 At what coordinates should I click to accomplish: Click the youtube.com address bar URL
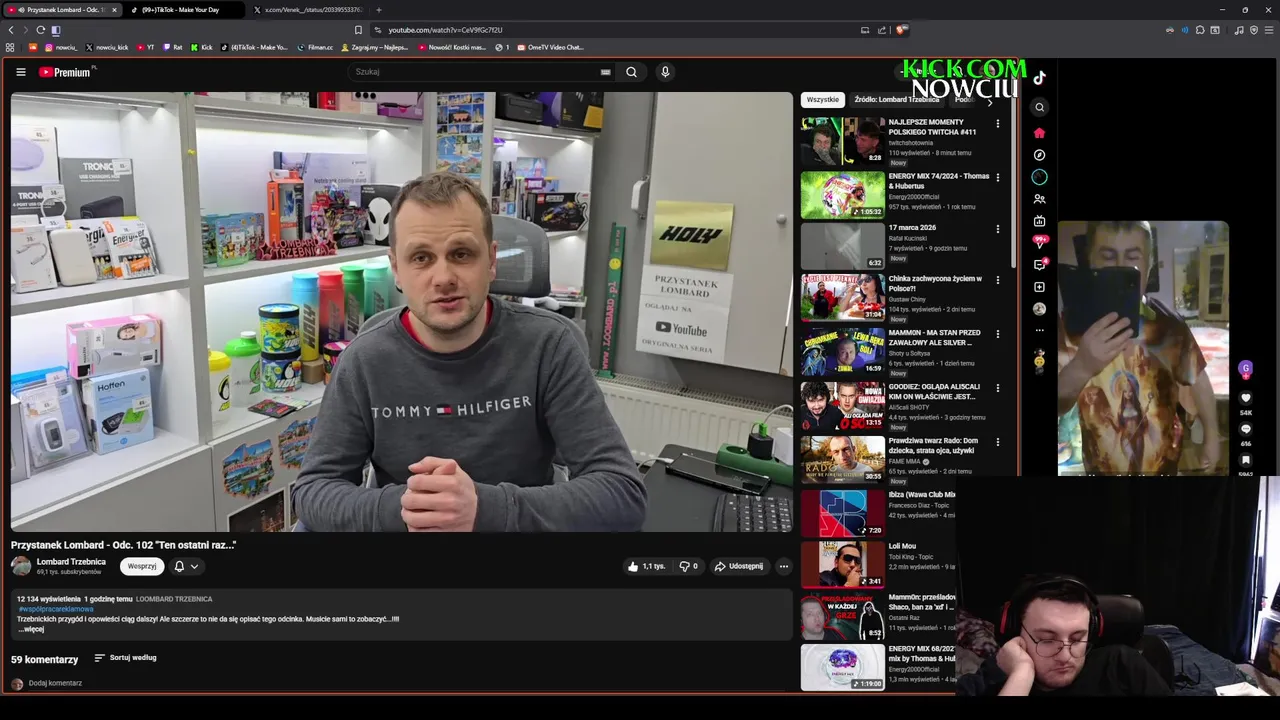pos(445,30)
